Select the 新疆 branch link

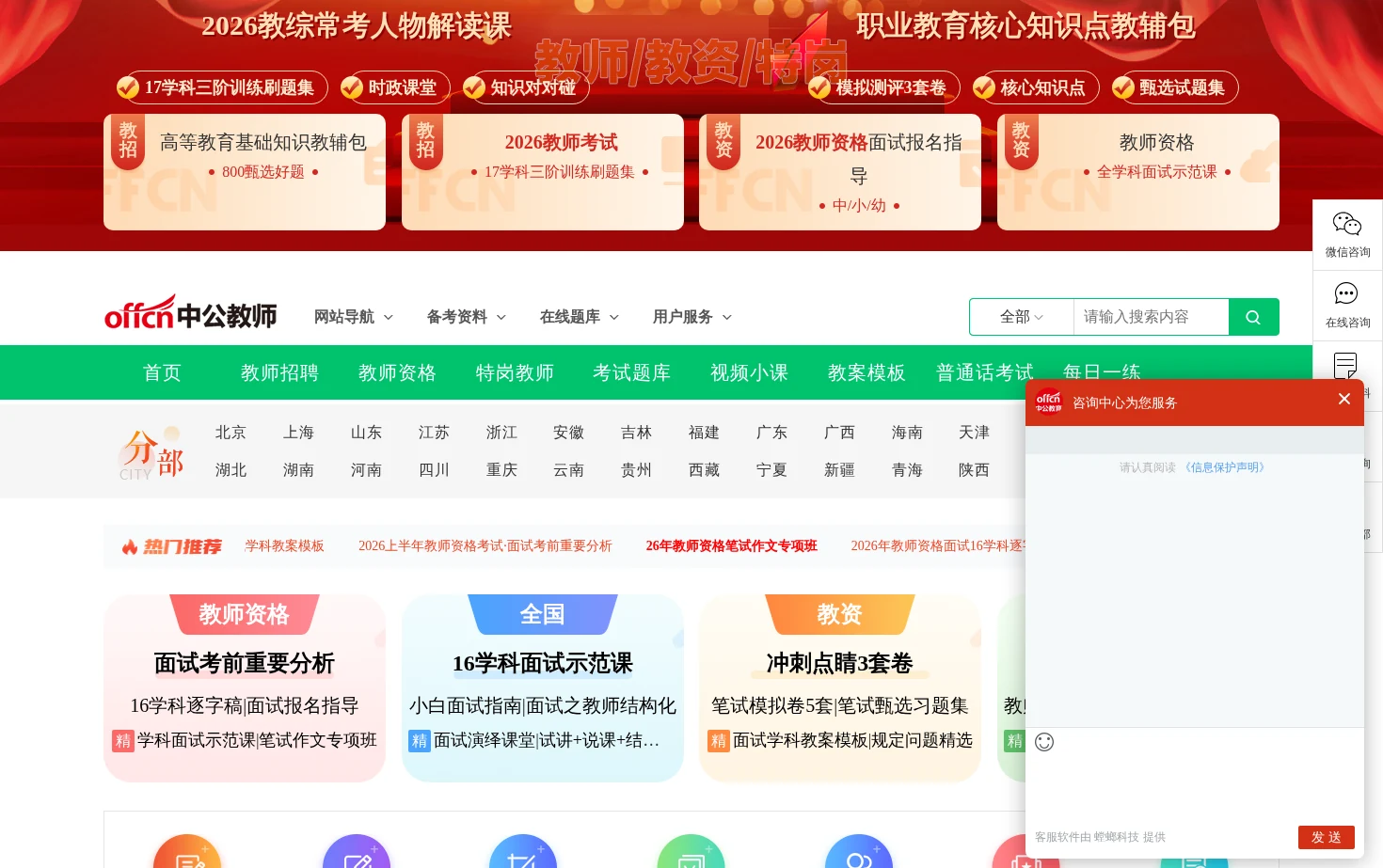[x=839, y=469]
